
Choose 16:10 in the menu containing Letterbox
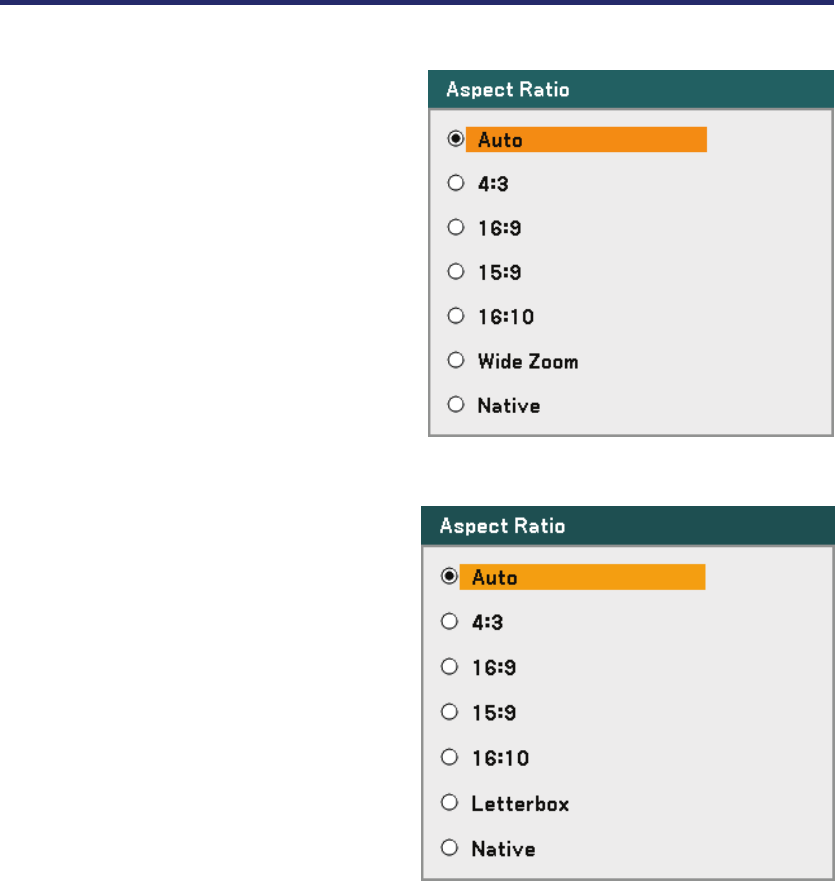tap(450, 757)
